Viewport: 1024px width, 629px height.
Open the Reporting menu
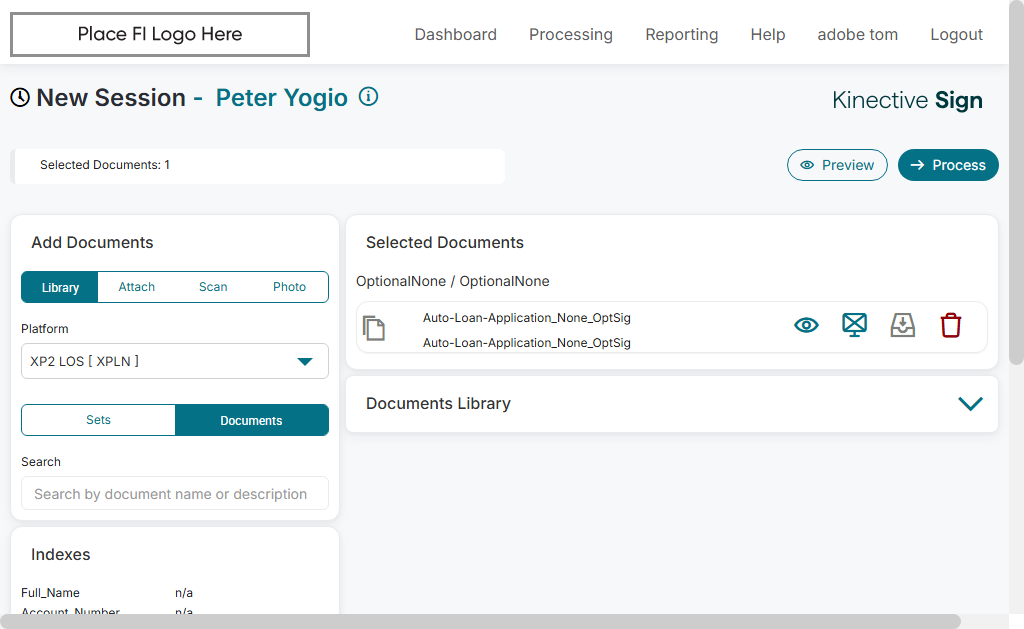[681, 34]
